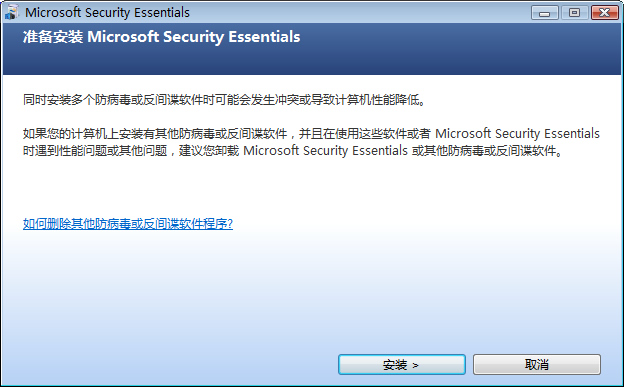
Task: Click the 取消 cancel button
Action: [x=537, y=364]
